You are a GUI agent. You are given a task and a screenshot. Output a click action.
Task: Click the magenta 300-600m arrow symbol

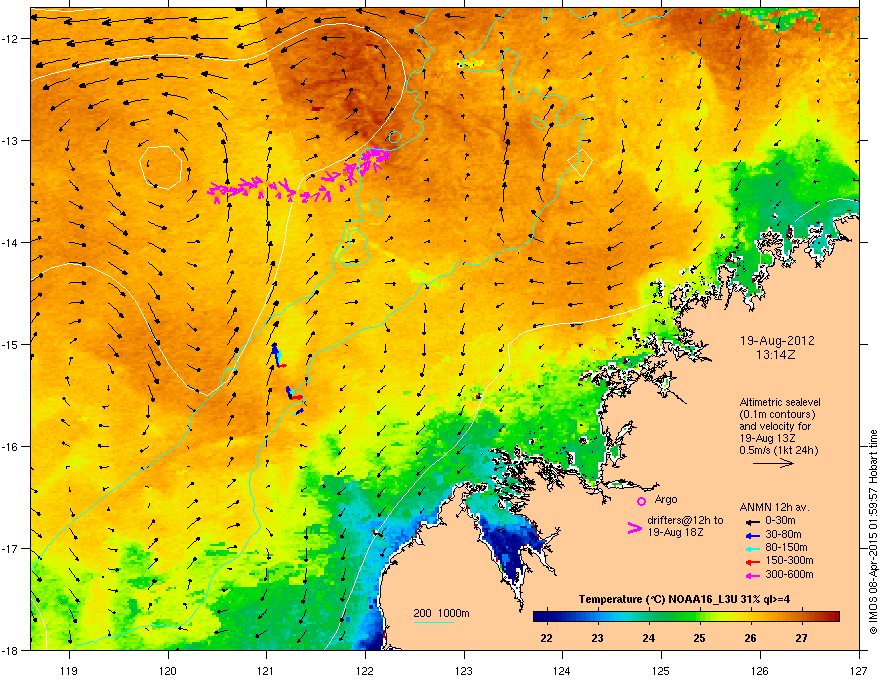click(753, 575)
